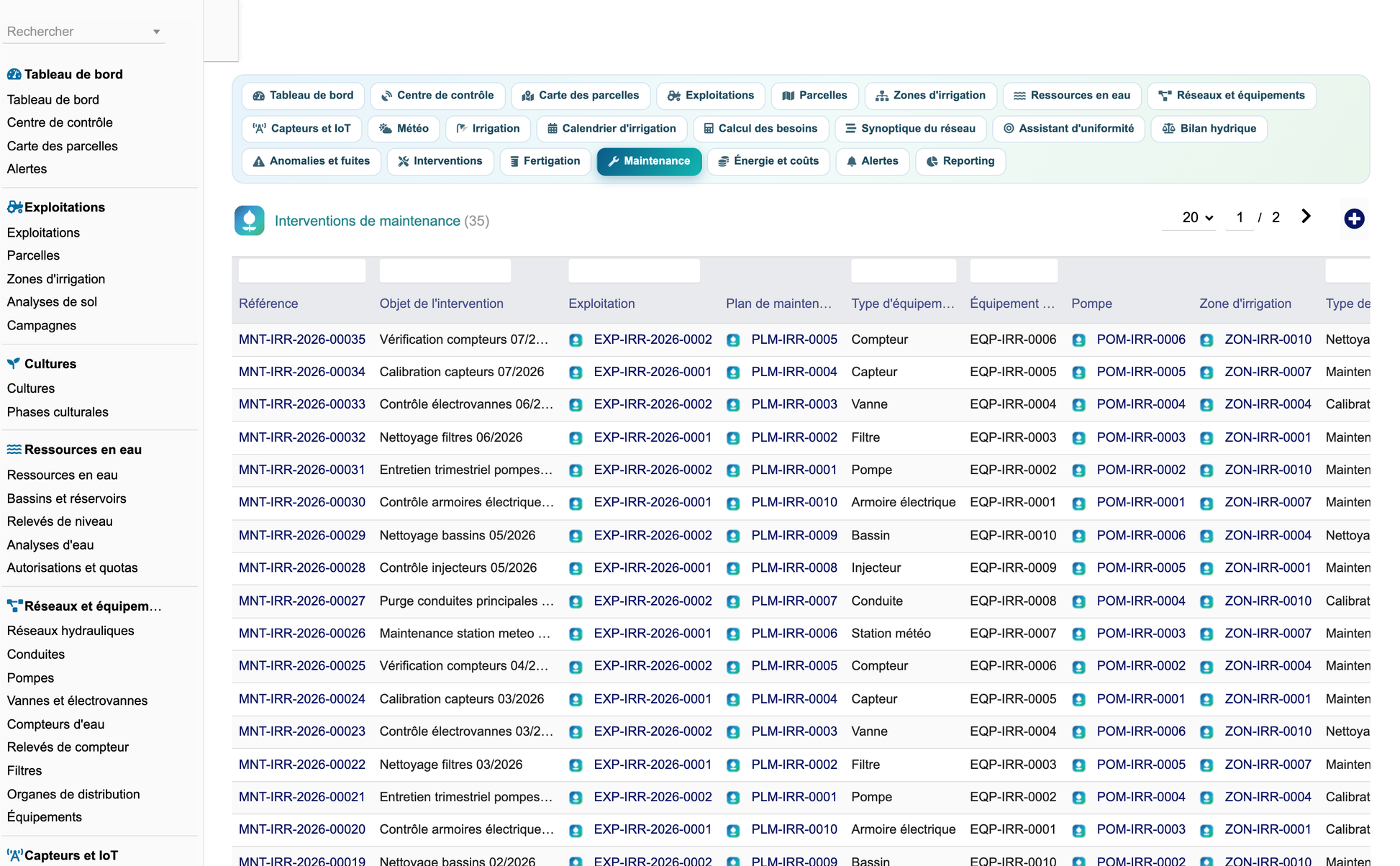
Task: Open reference MNT-IRR-2026-00035 link
Action: click(x=302, y=339)
